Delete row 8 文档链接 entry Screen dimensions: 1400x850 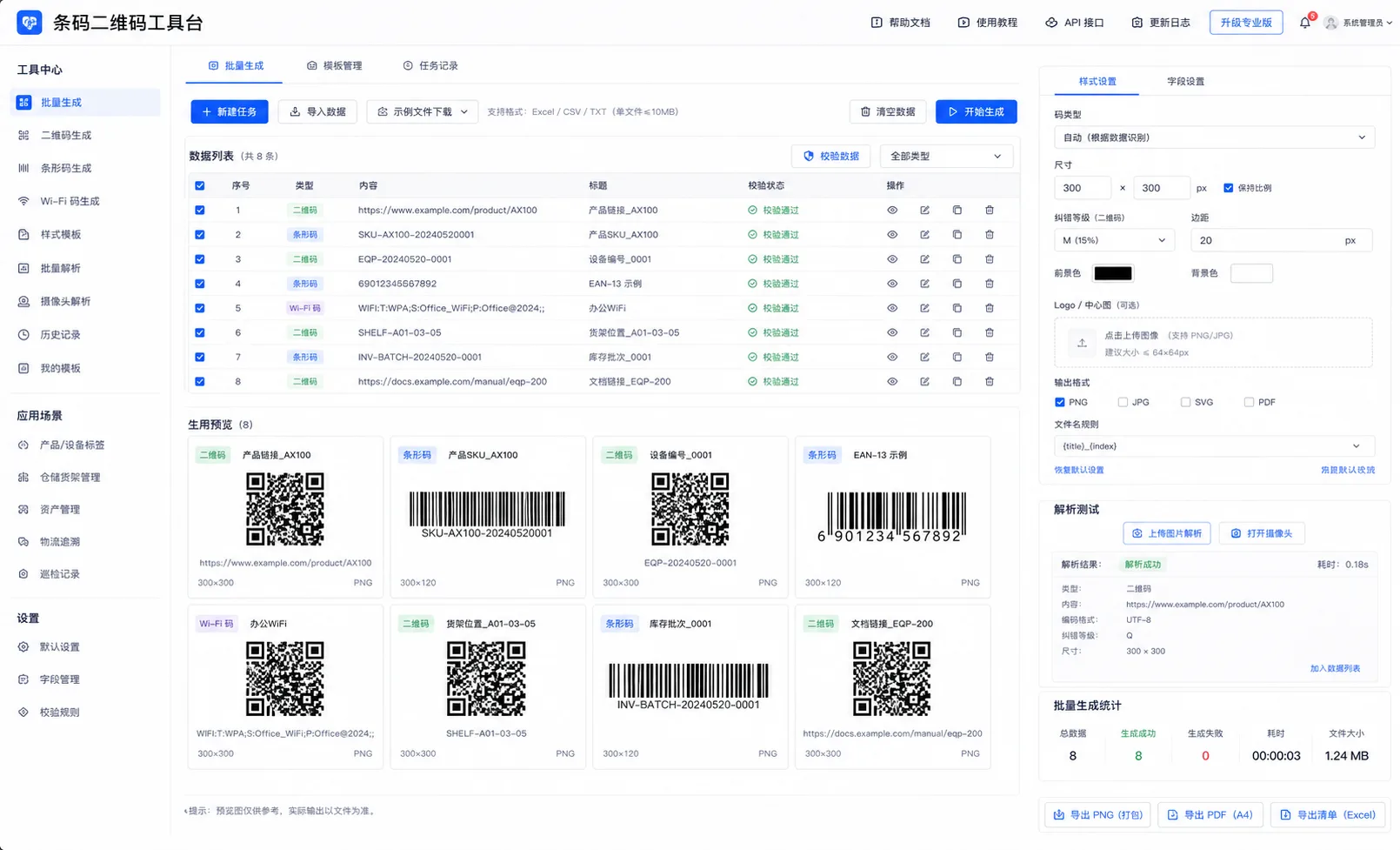[x=990, y=381]
